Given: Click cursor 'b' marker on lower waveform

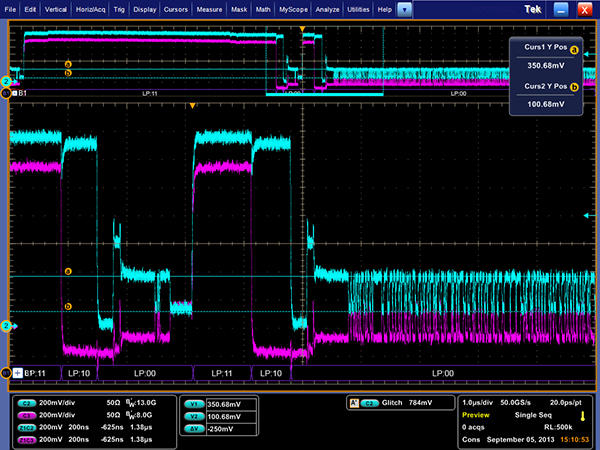Looking at the screenshot, I should click(x=68, y=307).
